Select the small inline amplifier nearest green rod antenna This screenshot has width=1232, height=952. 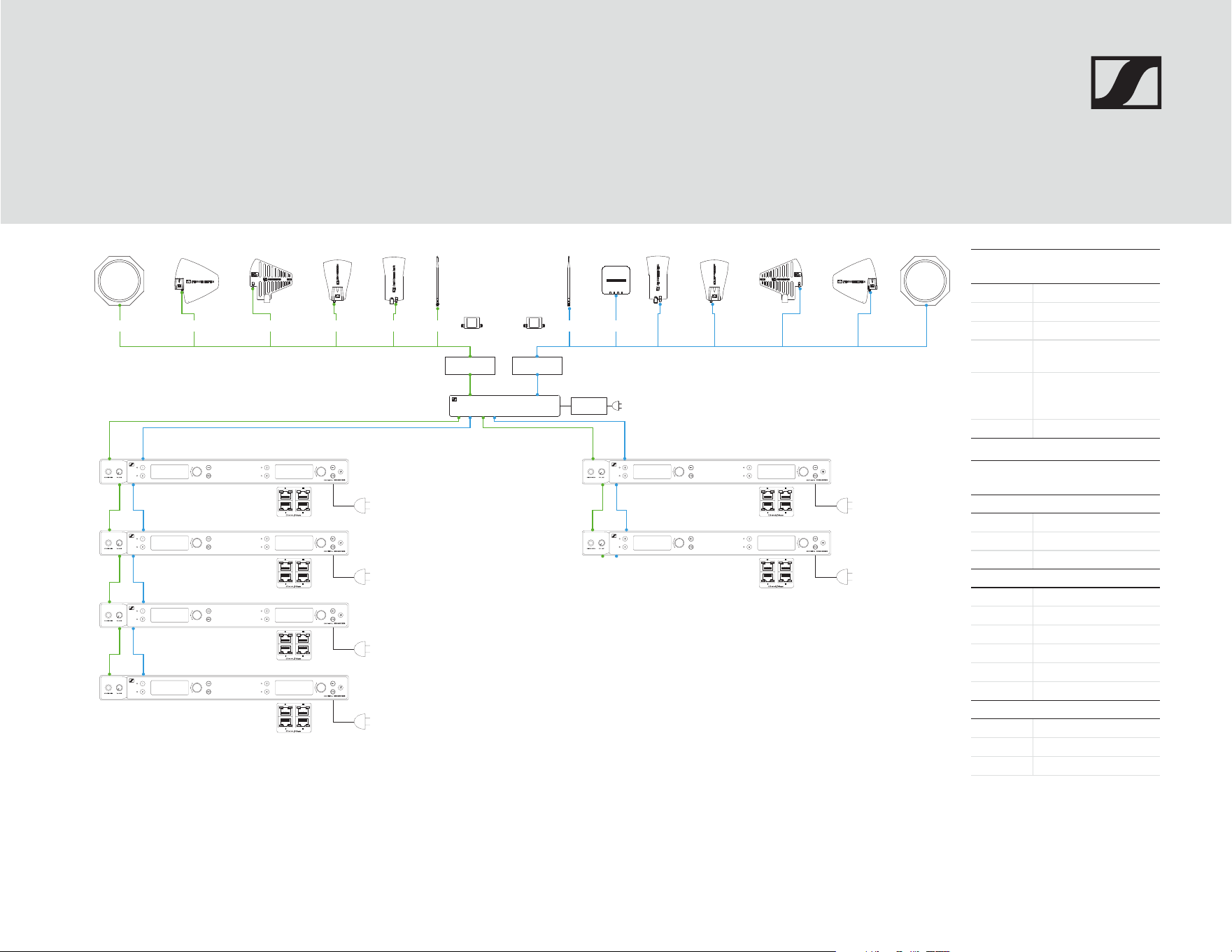pyautogui.click(x=472, y=323)
